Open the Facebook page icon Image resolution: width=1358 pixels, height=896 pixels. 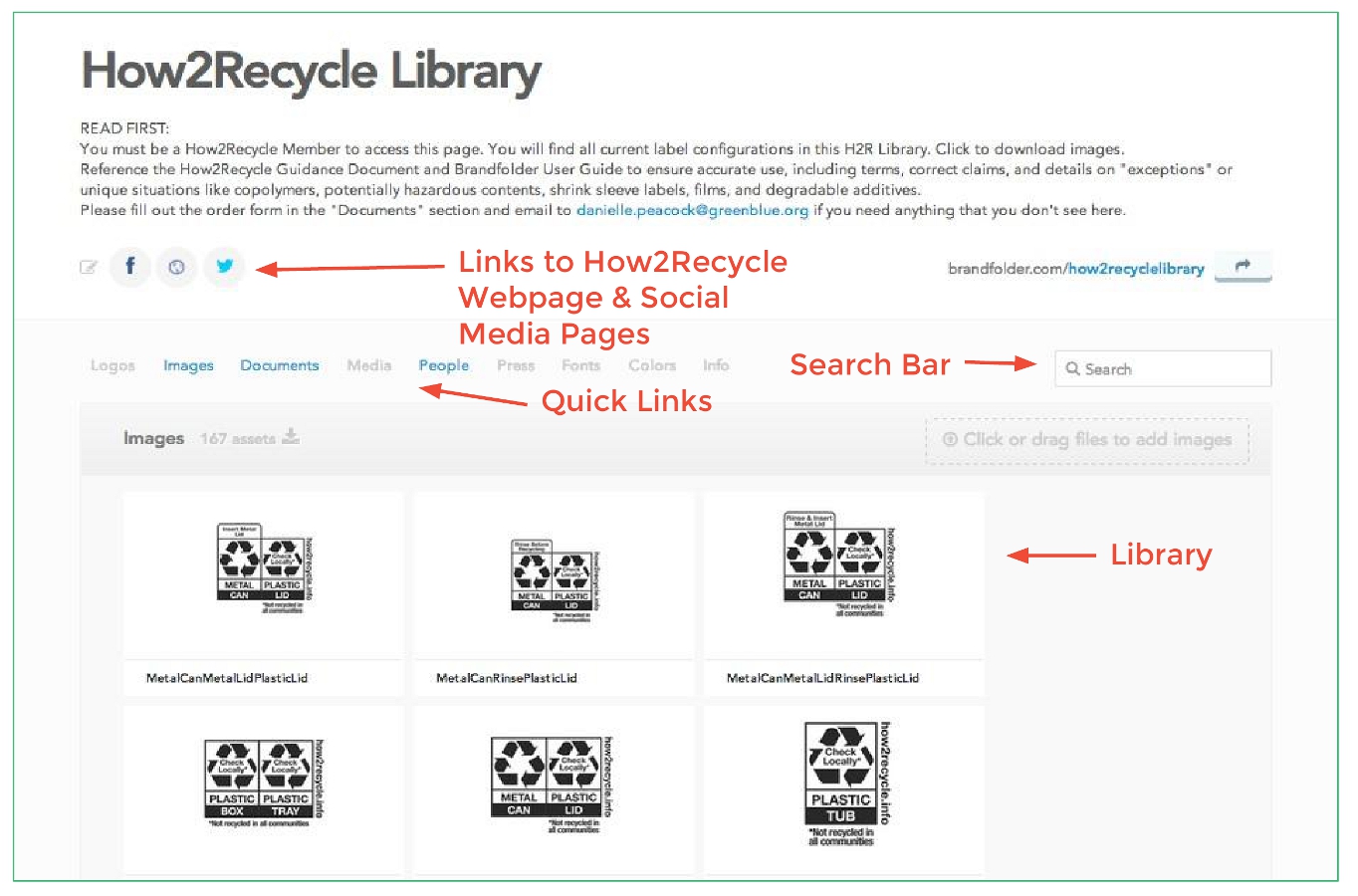click(129, 266)
